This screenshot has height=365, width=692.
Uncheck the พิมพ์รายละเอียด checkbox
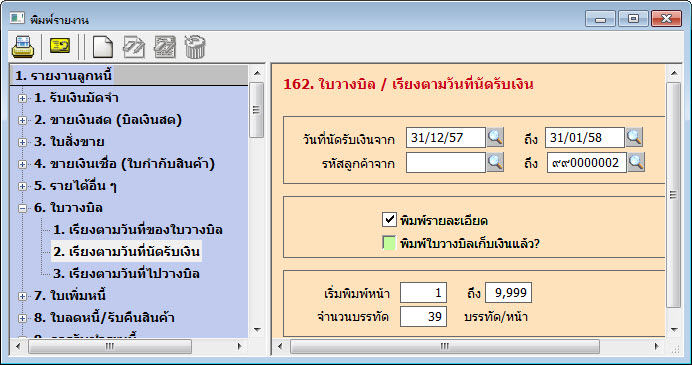click(x=389, y=219)
